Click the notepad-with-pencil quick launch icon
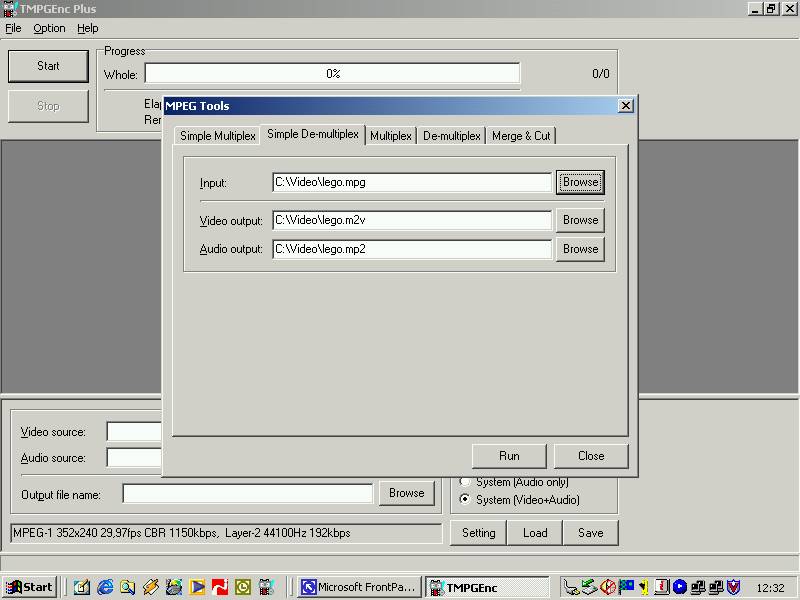The image size is (800, 600). coord(82,587)
